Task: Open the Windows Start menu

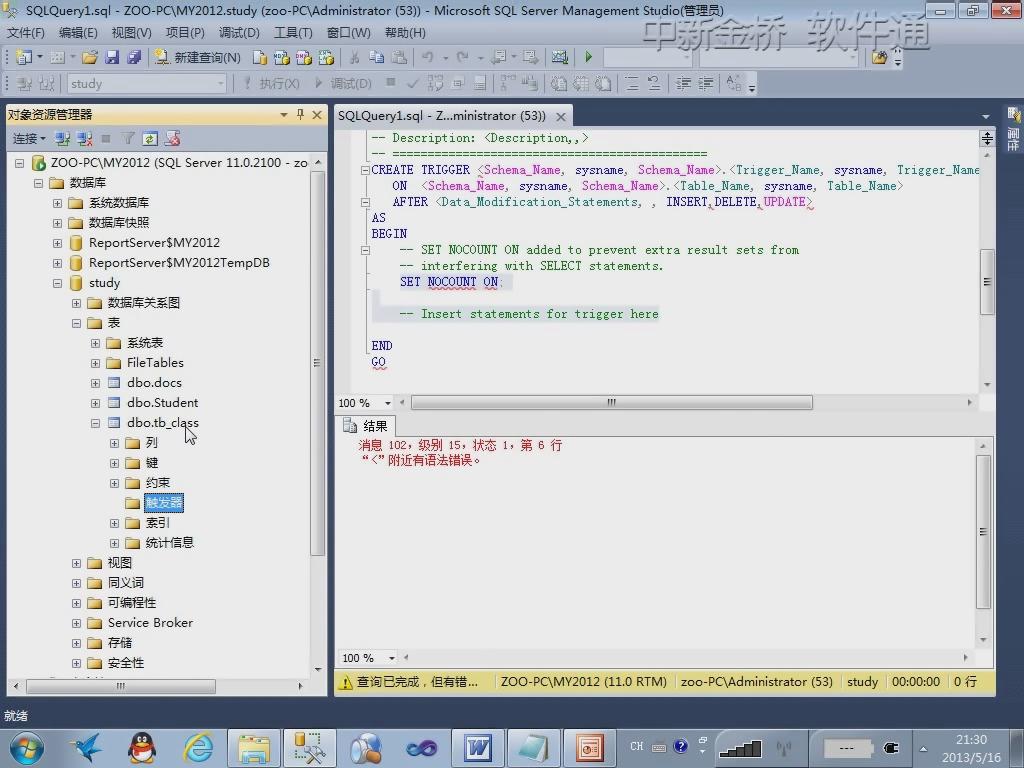Action: (27, 748)
